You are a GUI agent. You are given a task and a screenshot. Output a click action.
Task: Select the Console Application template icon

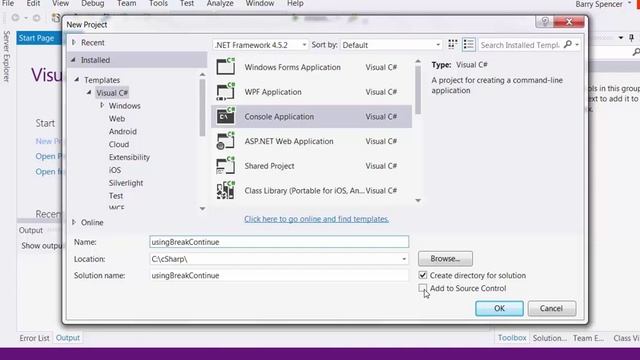[x=226, y=116]
